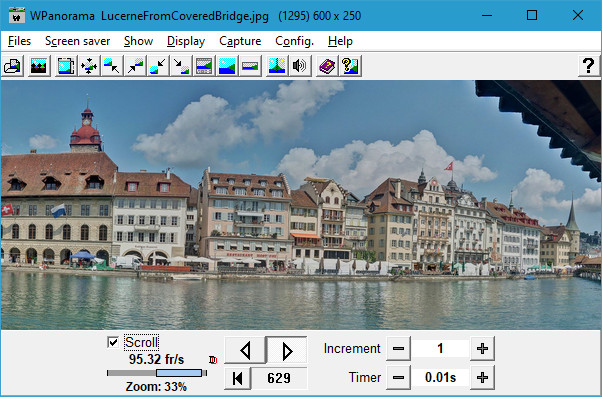The image size is (602, 397).
Task: Click the position field showing 629
Action: coord(279,378)
